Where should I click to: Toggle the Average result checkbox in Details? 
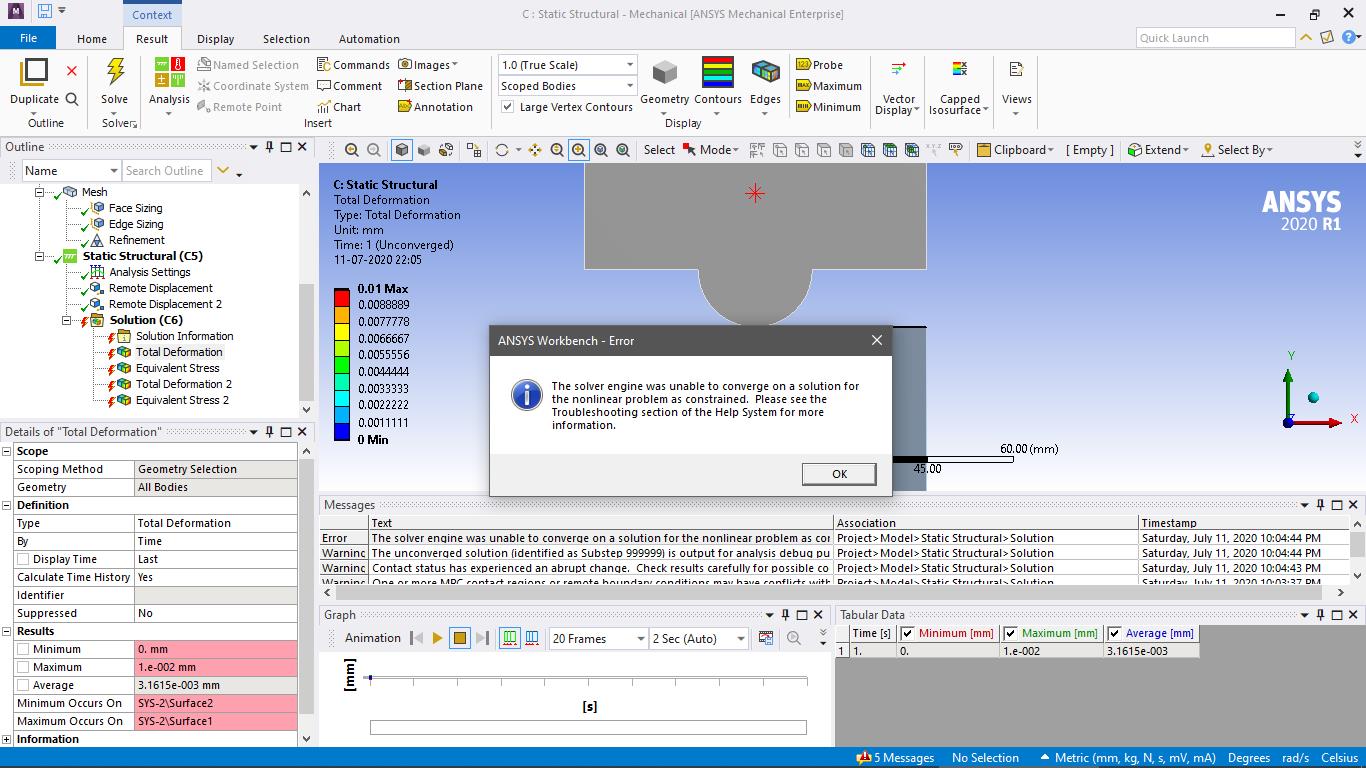pyautogui.click(x=23, y=685)
